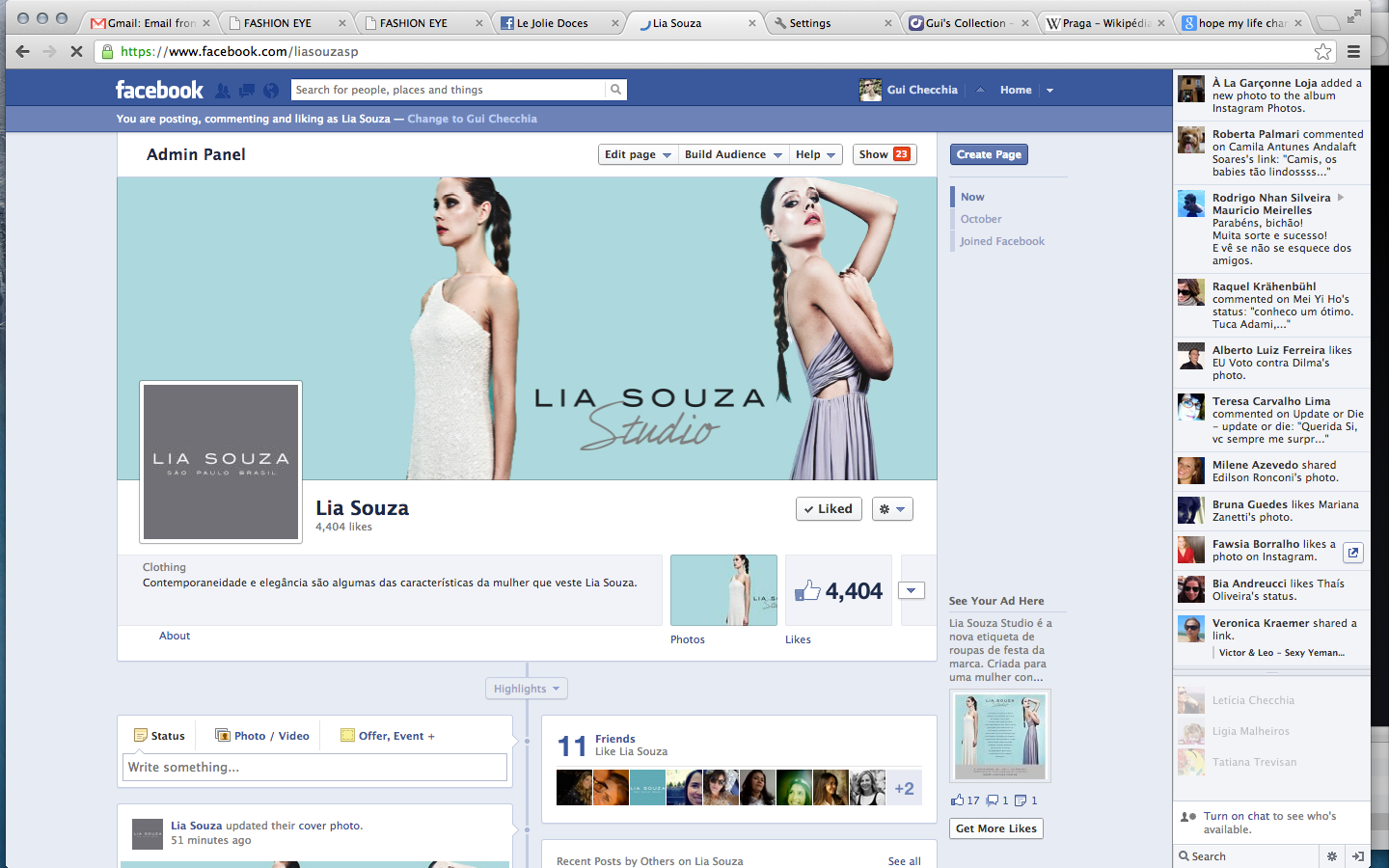Click the ad likes count 17

coord(966,800)
